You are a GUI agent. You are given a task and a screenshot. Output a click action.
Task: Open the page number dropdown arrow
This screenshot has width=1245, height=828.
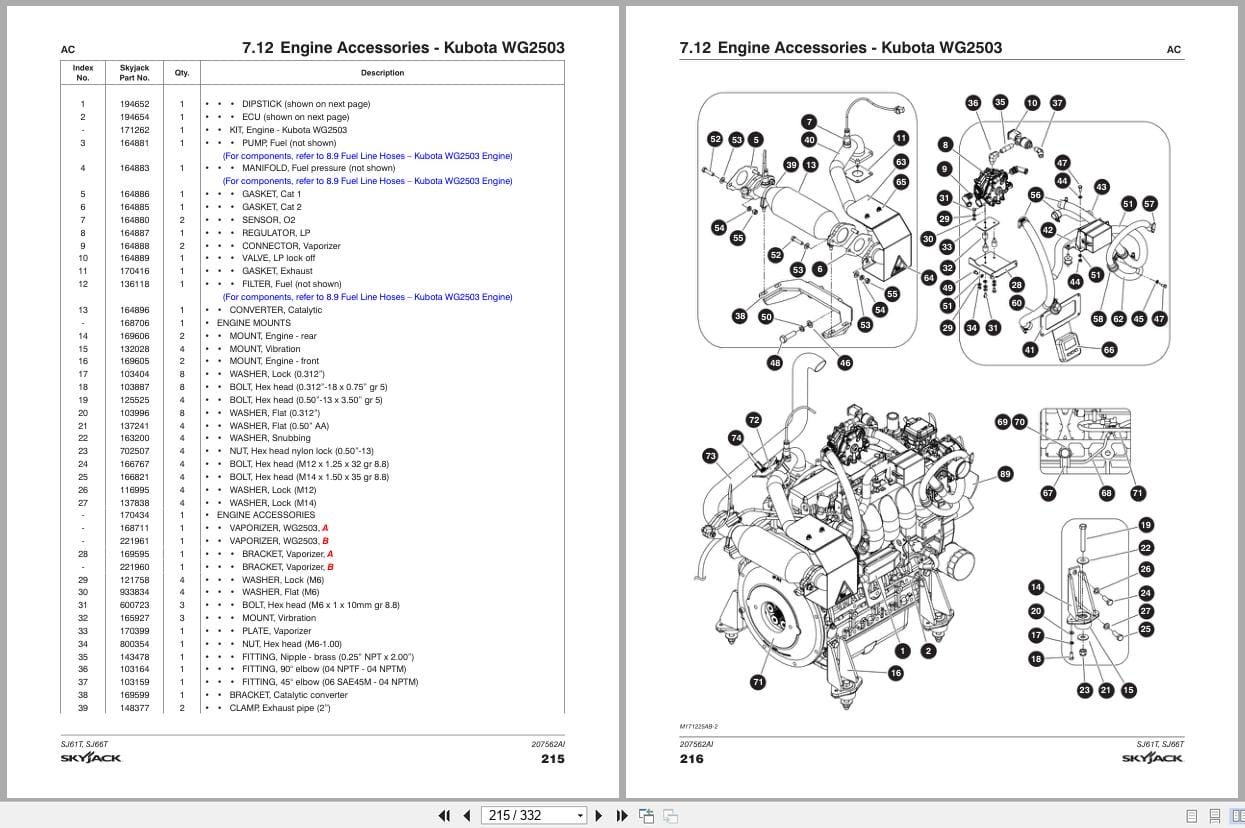[x=580, y=816]
